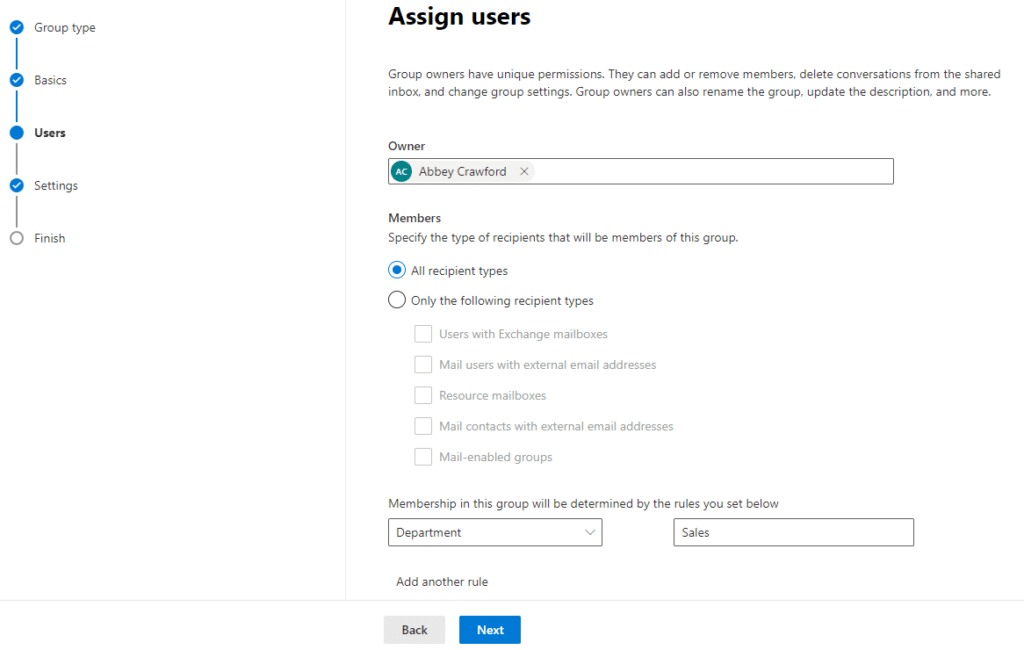Click the Finish step circle icon
Image resolution: width=1024 pixels, height=650 pixels.
(16, 238)
